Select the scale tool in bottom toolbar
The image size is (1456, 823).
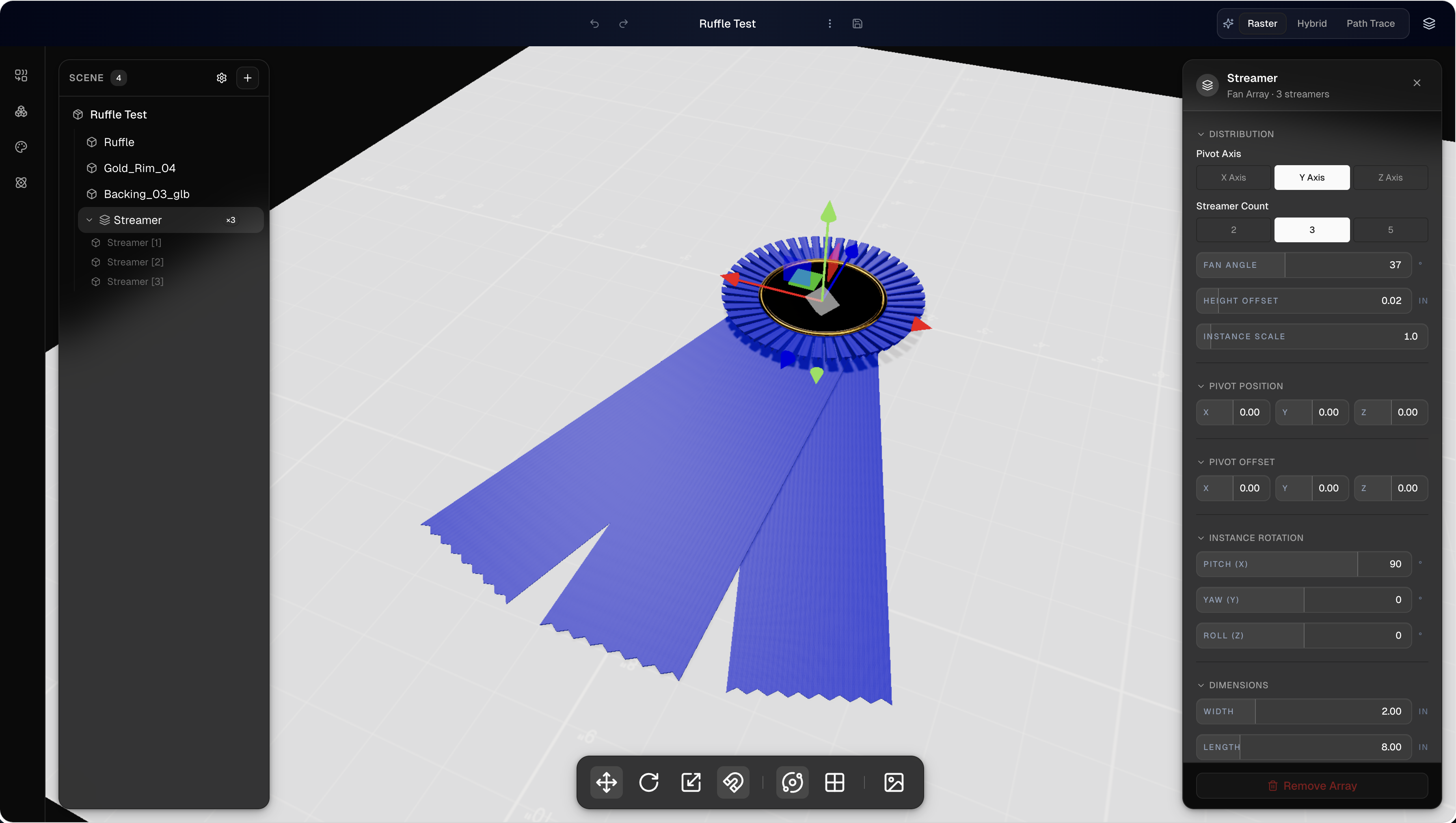tap(691, 782)
